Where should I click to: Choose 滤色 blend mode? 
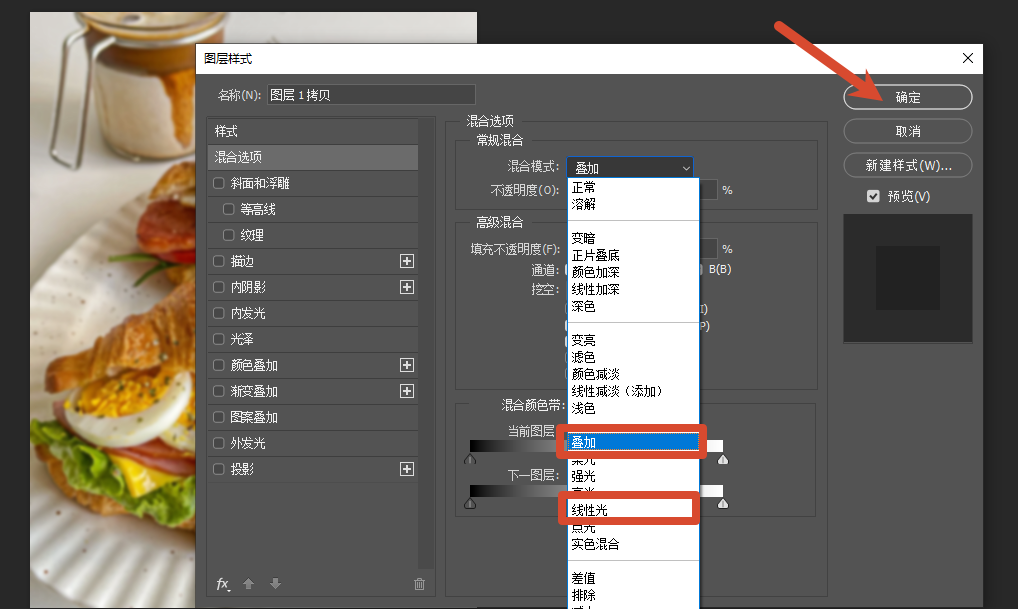[x=633, y=357]
